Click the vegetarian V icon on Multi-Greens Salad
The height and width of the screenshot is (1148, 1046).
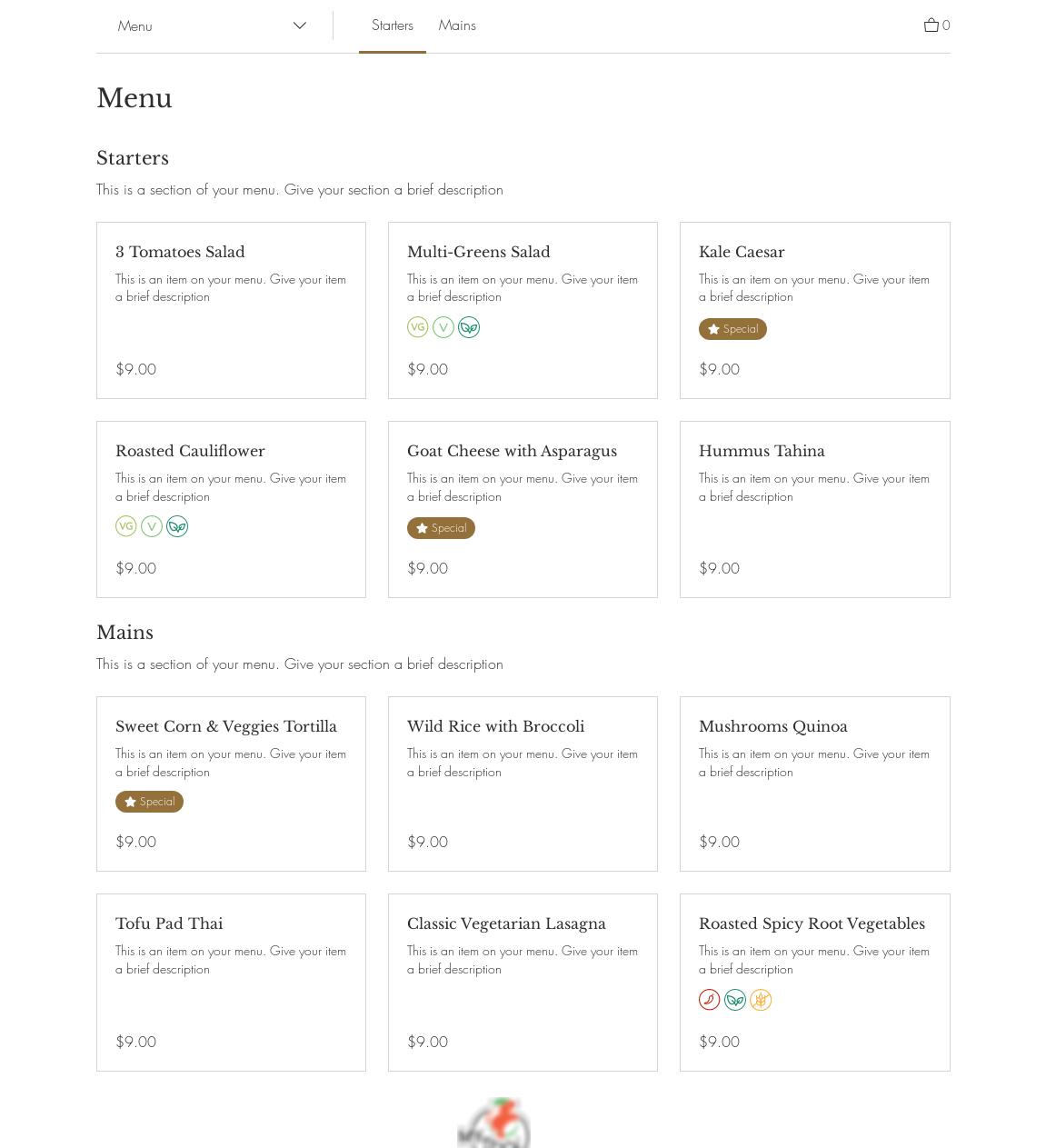(x=443, y=327)
